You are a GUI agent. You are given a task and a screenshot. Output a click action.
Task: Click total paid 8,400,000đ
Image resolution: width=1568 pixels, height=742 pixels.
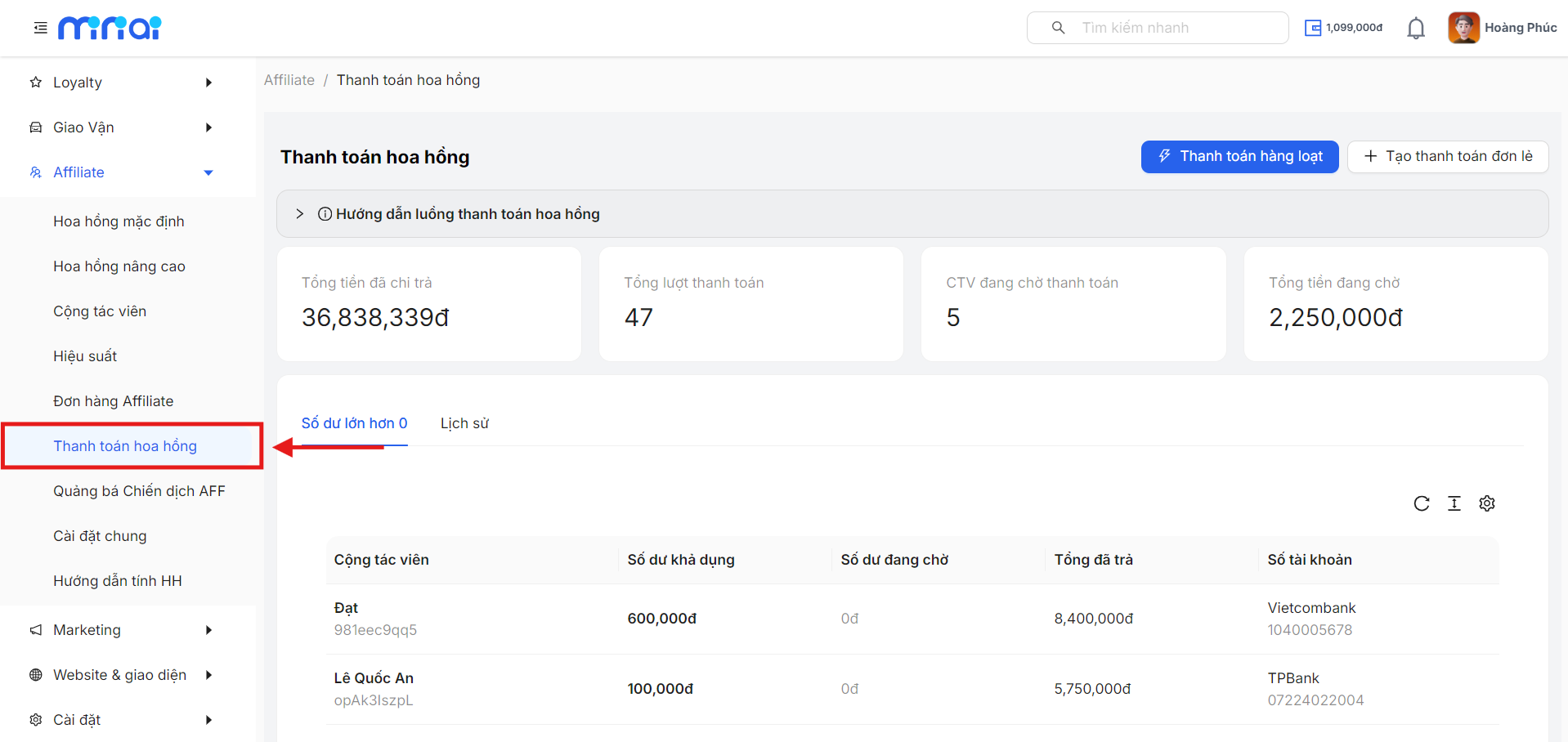1094,619
